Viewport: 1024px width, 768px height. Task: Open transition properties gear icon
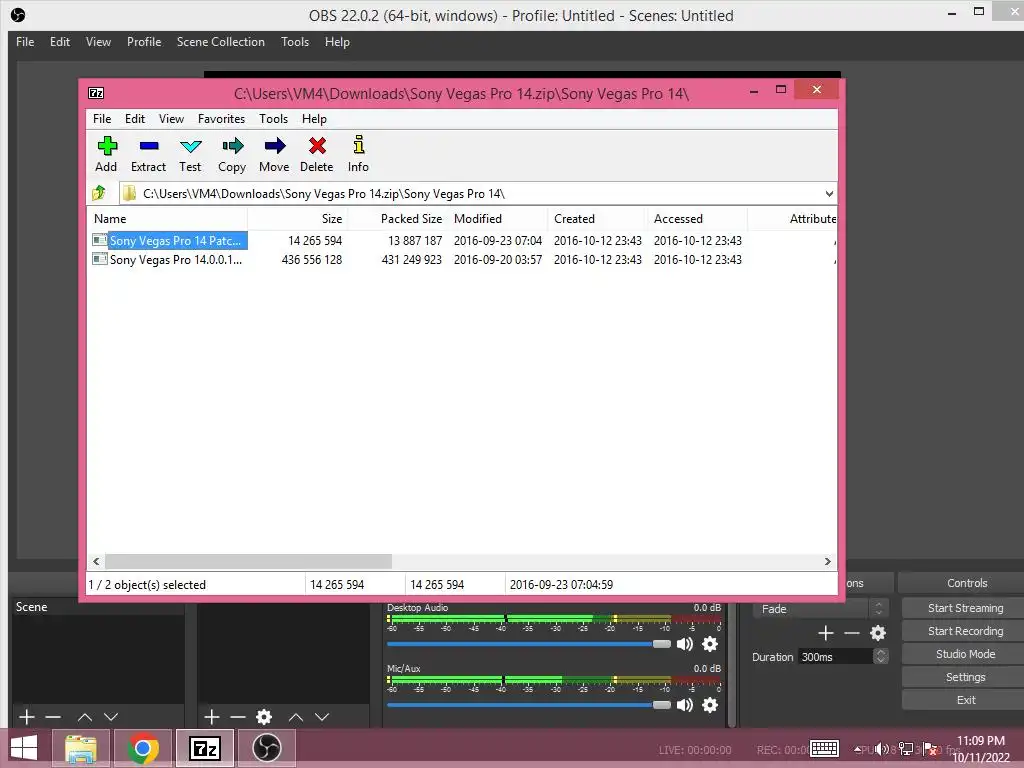[x=878, y=633]
